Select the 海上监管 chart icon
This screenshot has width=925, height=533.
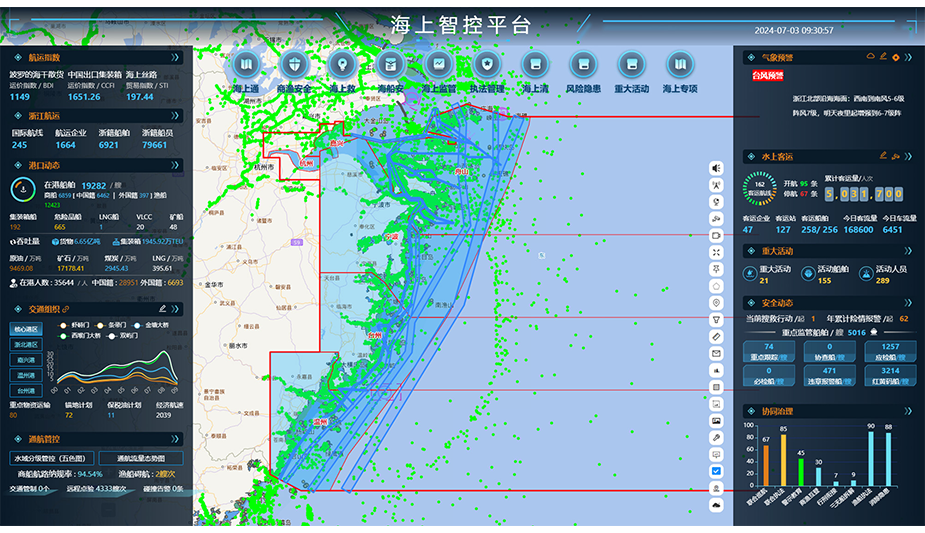pyautogui.click(x=438, y=65)
